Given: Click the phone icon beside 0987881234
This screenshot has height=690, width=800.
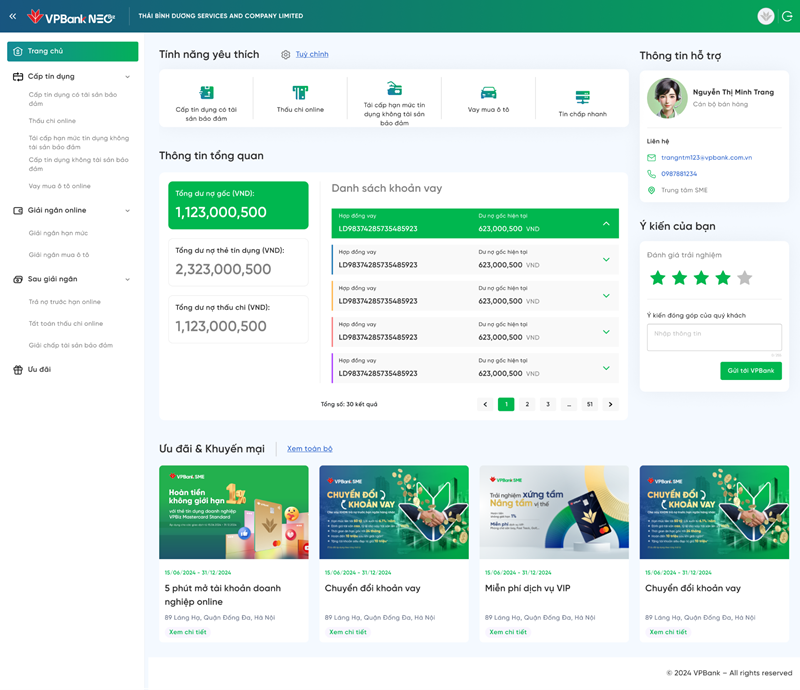Looking at the screenshot, I should [x=652, y=174].
